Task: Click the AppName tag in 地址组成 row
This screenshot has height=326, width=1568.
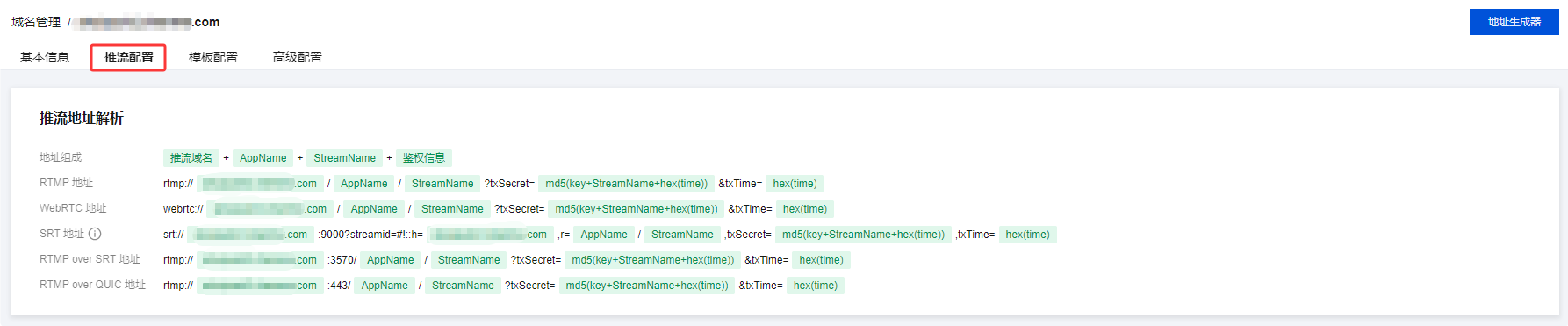Action: click(x=263, y=158)
